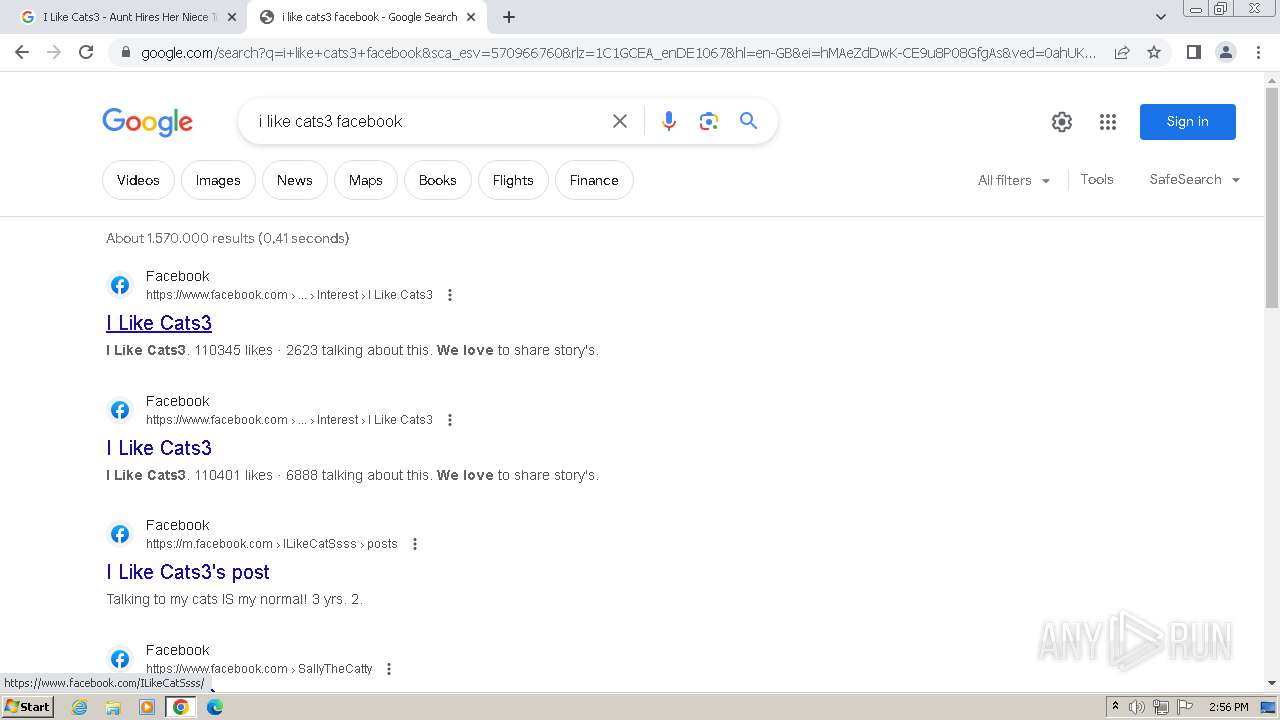Open more options for ILikeCatSsss posts result
Screen dimensions: 1280x720
[x=415, y=544]
